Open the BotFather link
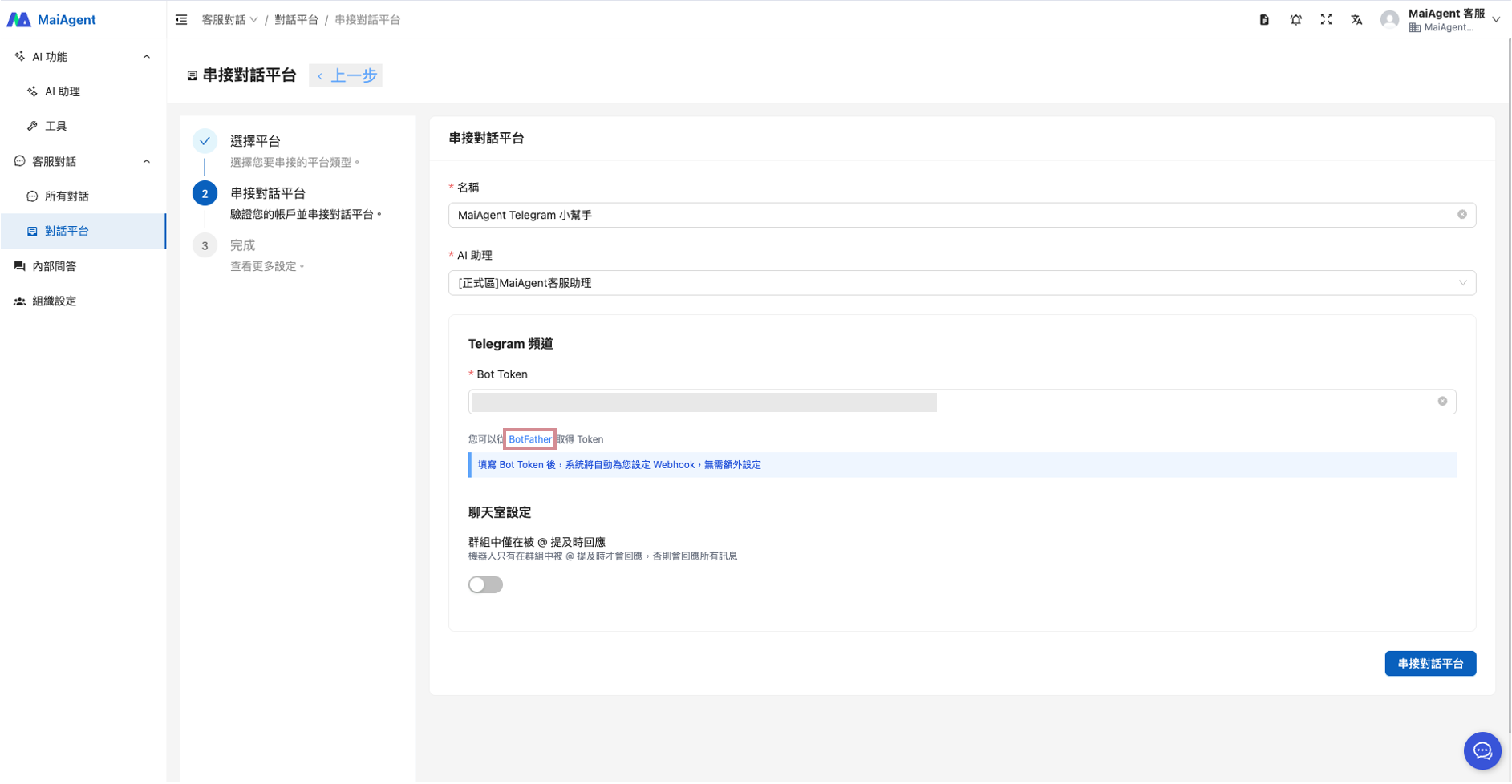Screen dimensions: 1512x784 [530, 439]
